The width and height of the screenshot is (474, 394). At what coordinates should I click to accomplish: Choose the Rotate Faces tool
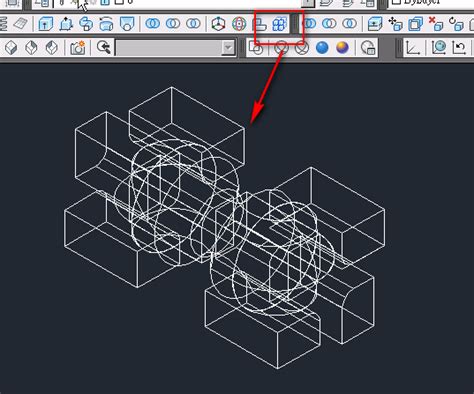tap(456, 24)
